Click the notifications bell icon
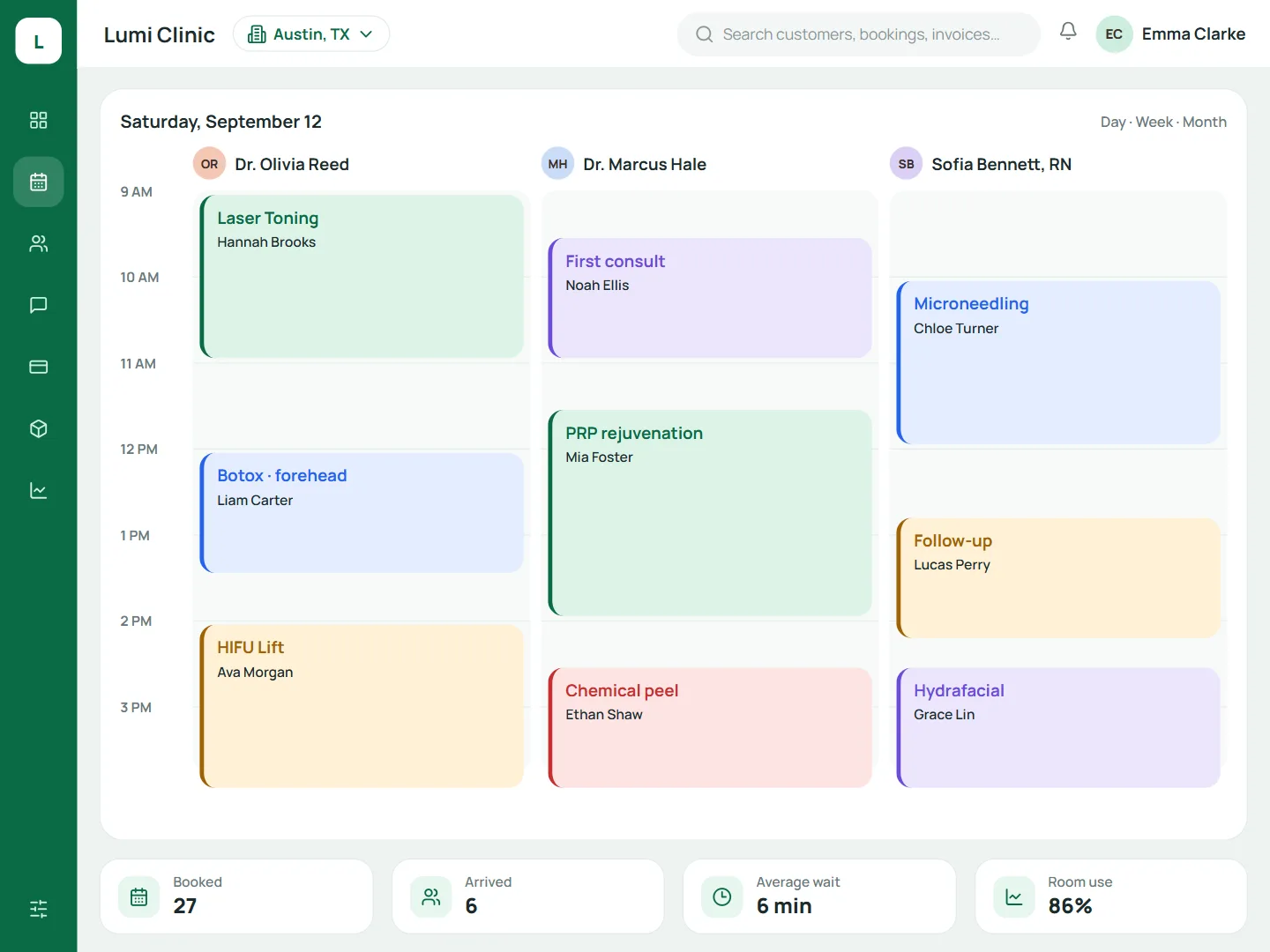Viewport: 1270px width, 952px height. [x=1068, y=32]
